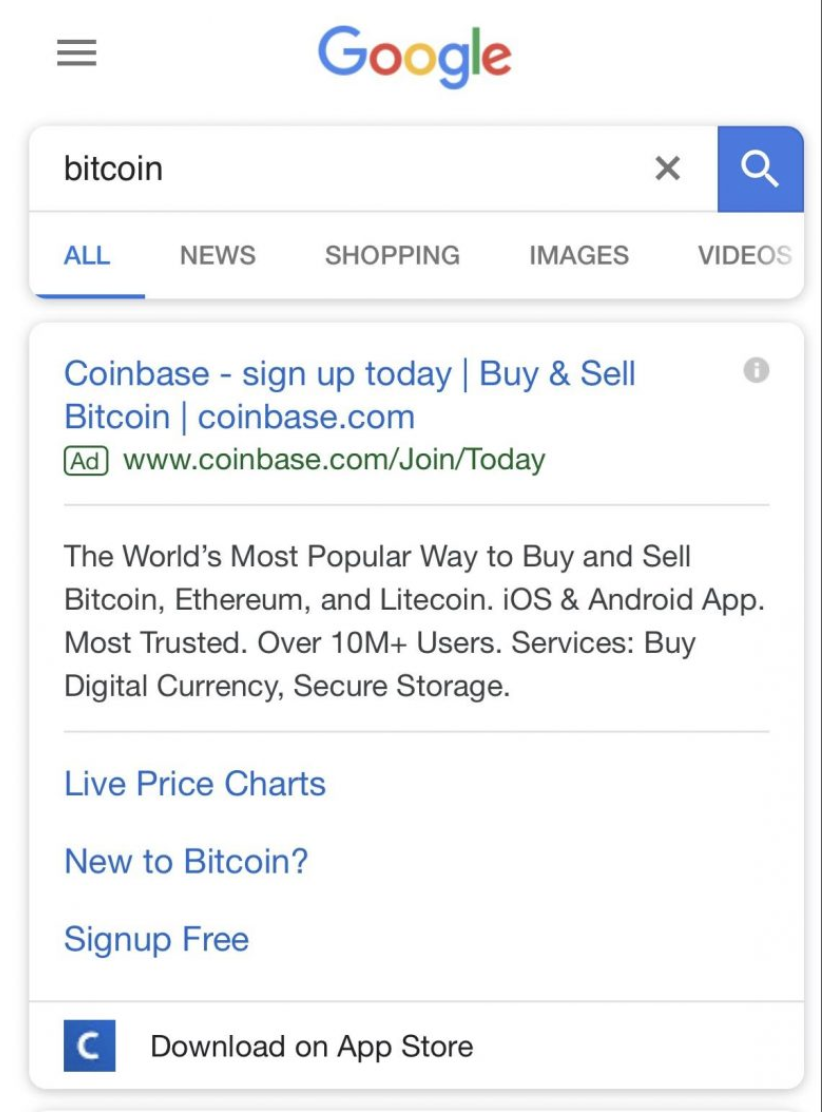Open the IMAGES tab

pyautogui.click(x=578, y=255)
